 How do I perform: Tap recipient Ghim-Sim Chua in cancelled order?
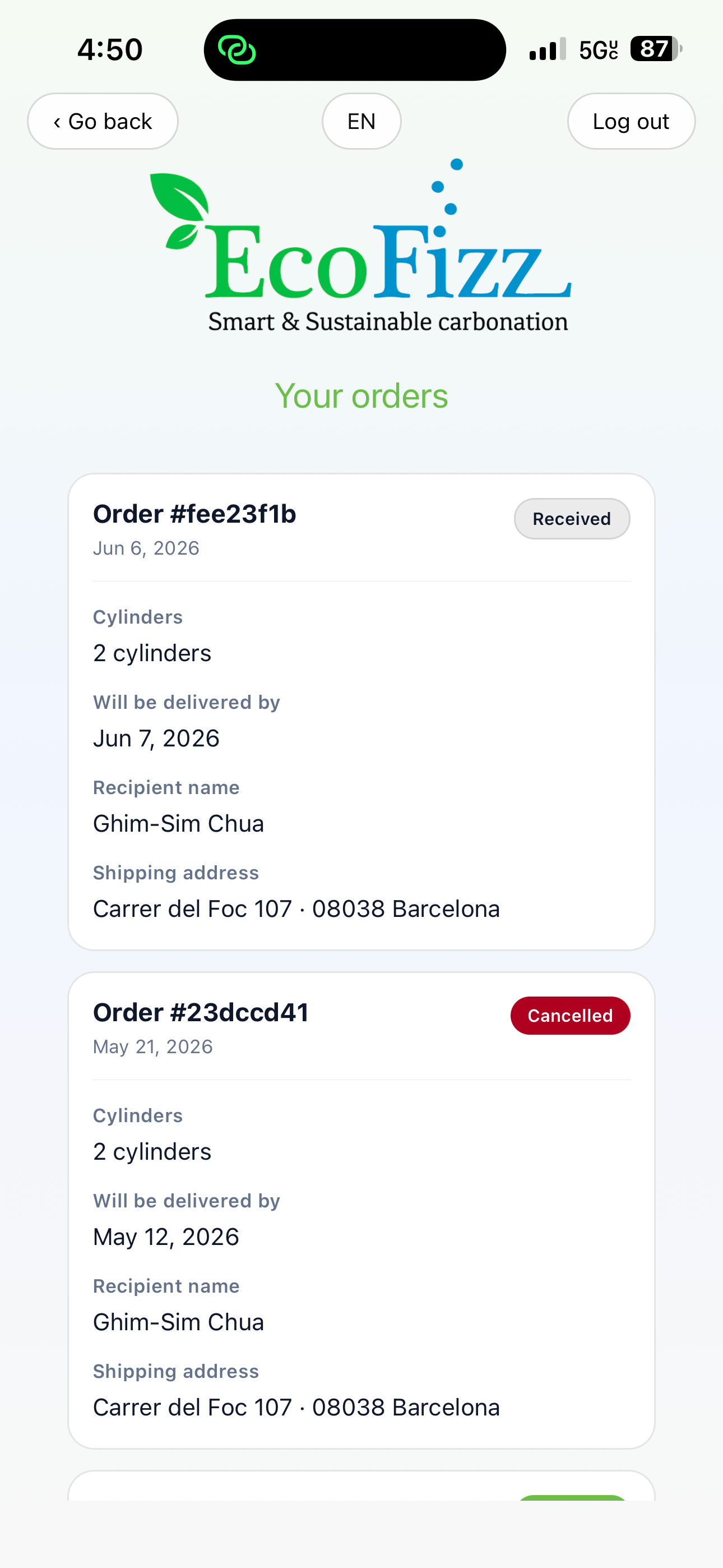178,1322
